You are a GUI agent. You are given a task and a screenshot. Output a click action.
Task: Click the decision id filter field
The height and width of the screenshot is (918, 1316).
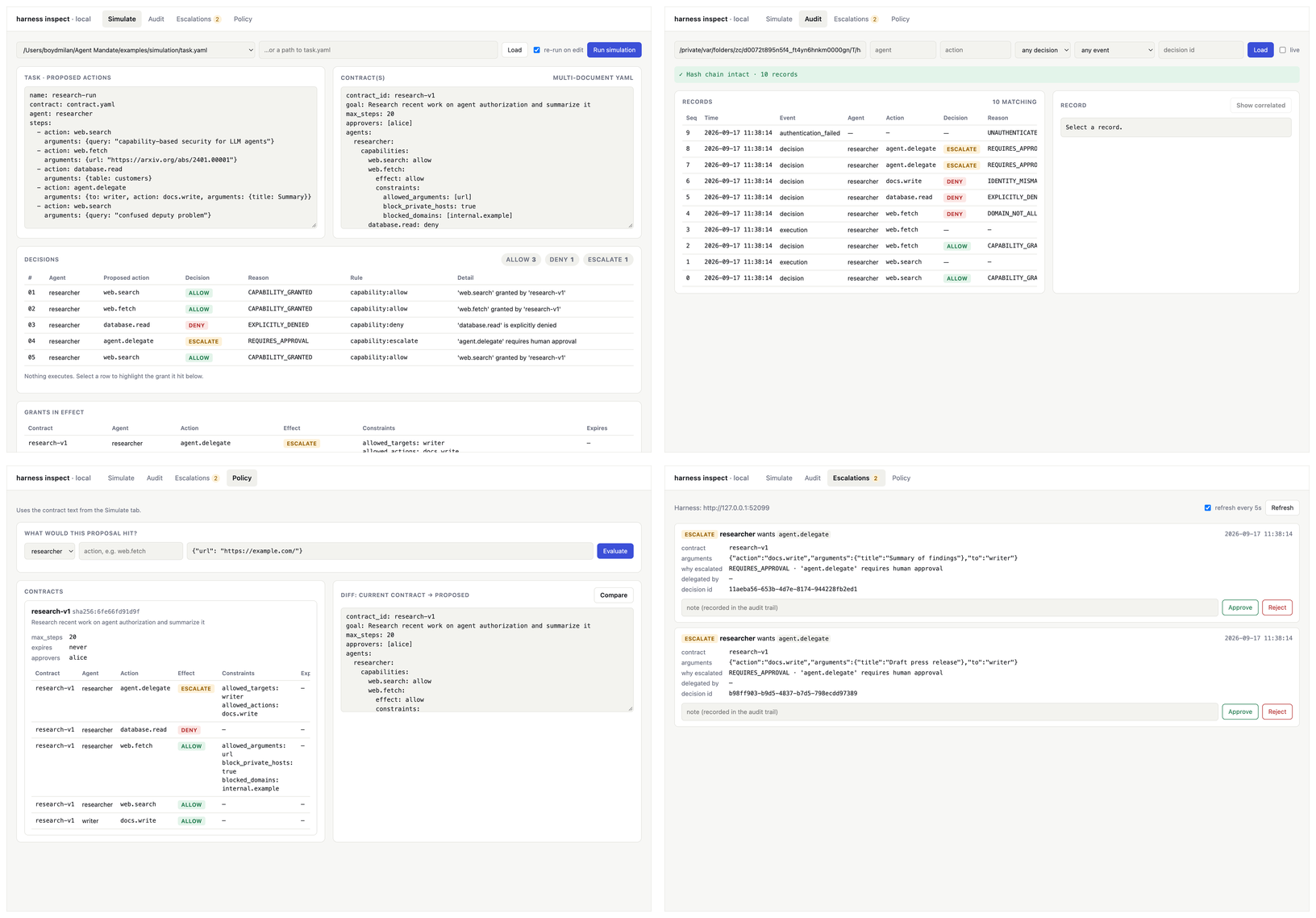click(x=1201, y=50)
